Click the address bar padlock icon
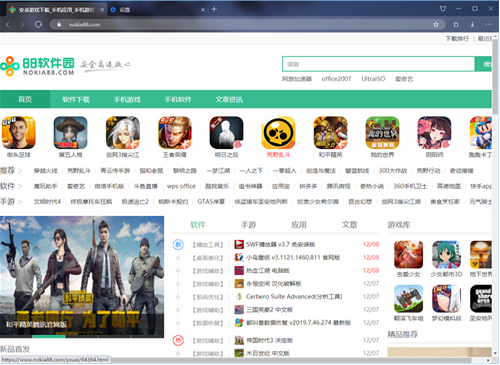The image size is (500, 365). 59,24
